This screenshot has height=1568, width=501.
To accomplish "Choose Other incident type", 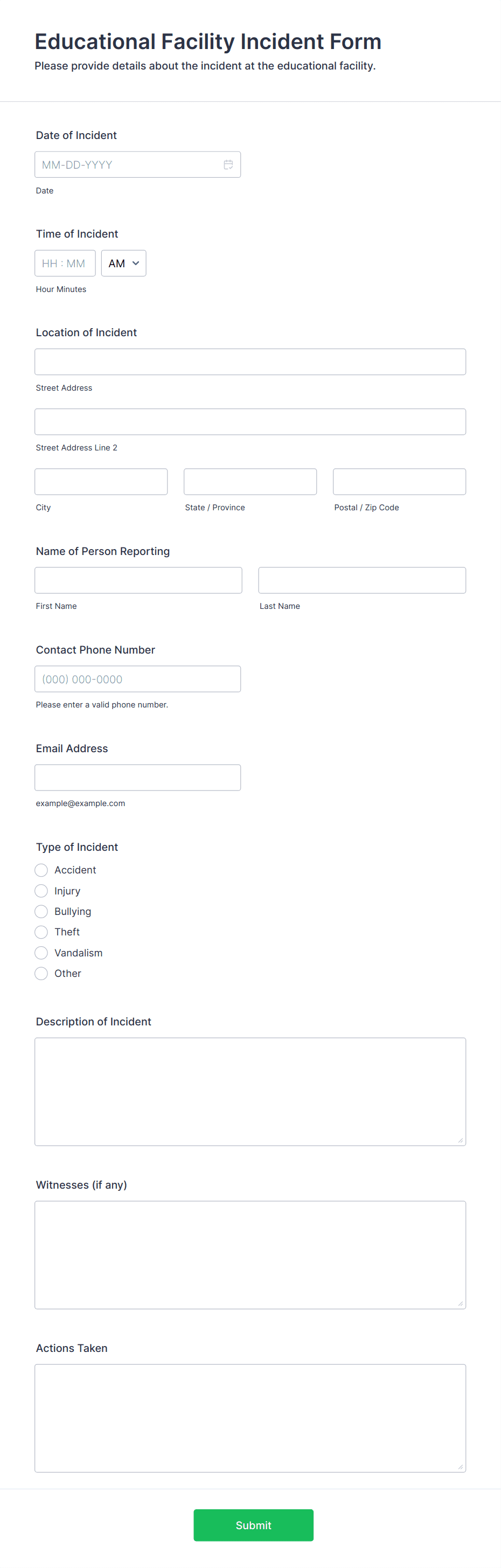I will [x=41, y=973].
